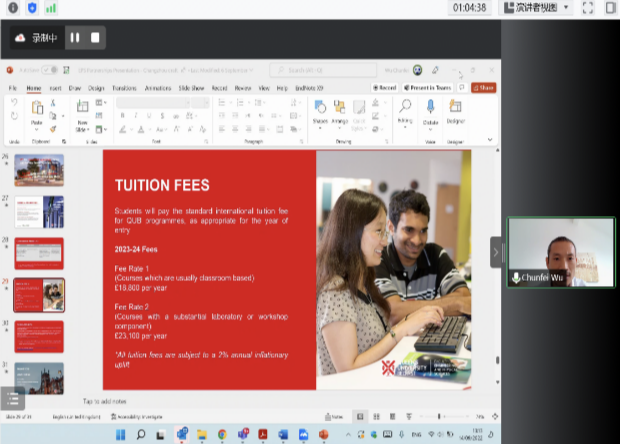Image resolution: width=620 pixels, height=444 pixels.
Task: Collapse the participant video side panel
Action: click(496, 252)
